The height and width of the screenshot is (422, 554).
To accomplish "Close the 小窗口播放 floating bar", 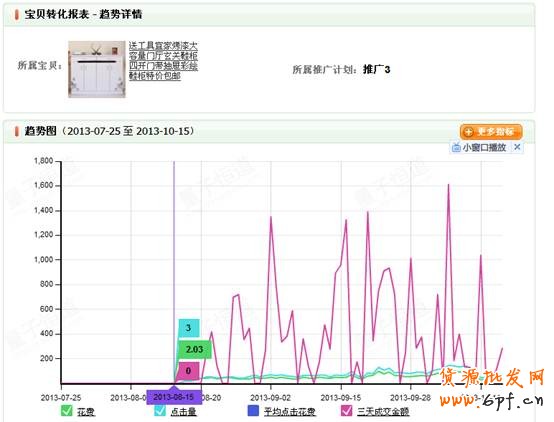I will (x=517, y=147).
